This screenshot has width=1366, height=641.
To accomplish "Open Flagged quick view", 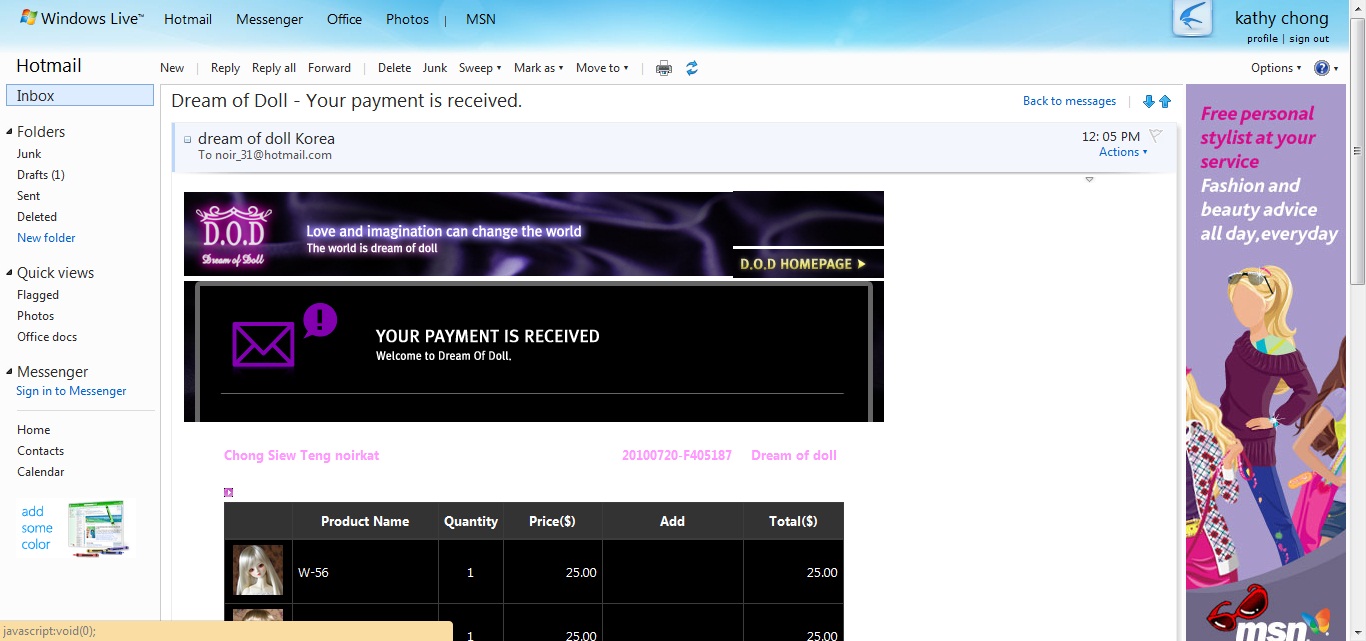I will click(x=38, y=295).
